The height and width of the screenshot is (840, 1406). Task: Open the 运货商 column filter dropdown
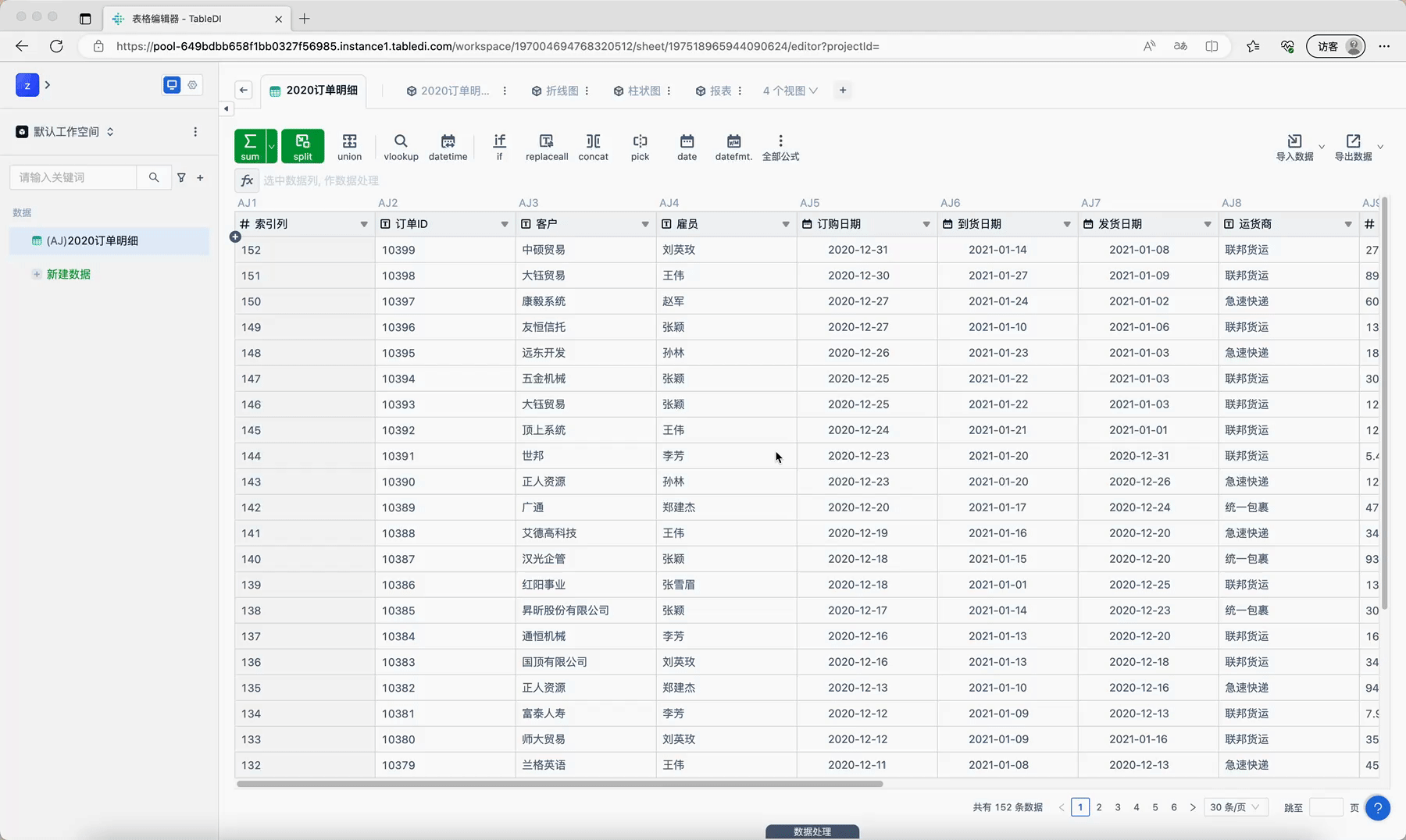point(1348,224)
